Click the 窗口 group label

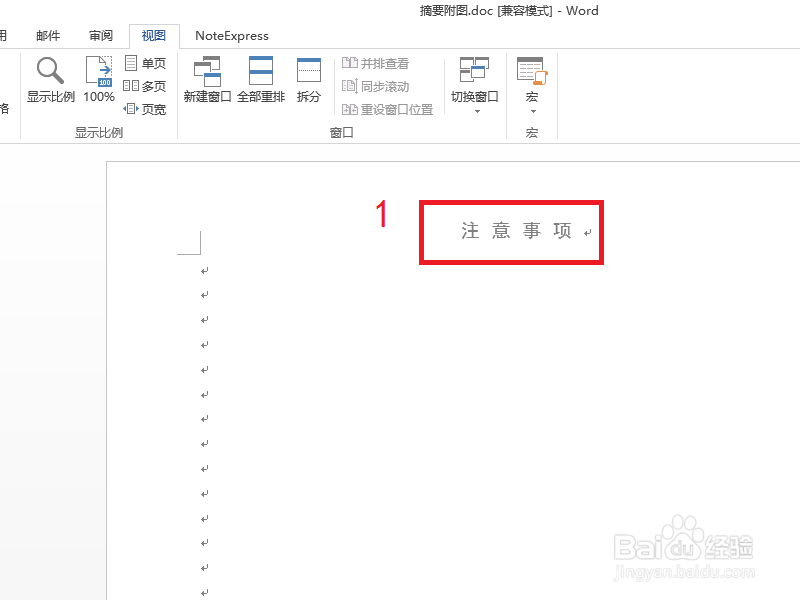[341, 133]
